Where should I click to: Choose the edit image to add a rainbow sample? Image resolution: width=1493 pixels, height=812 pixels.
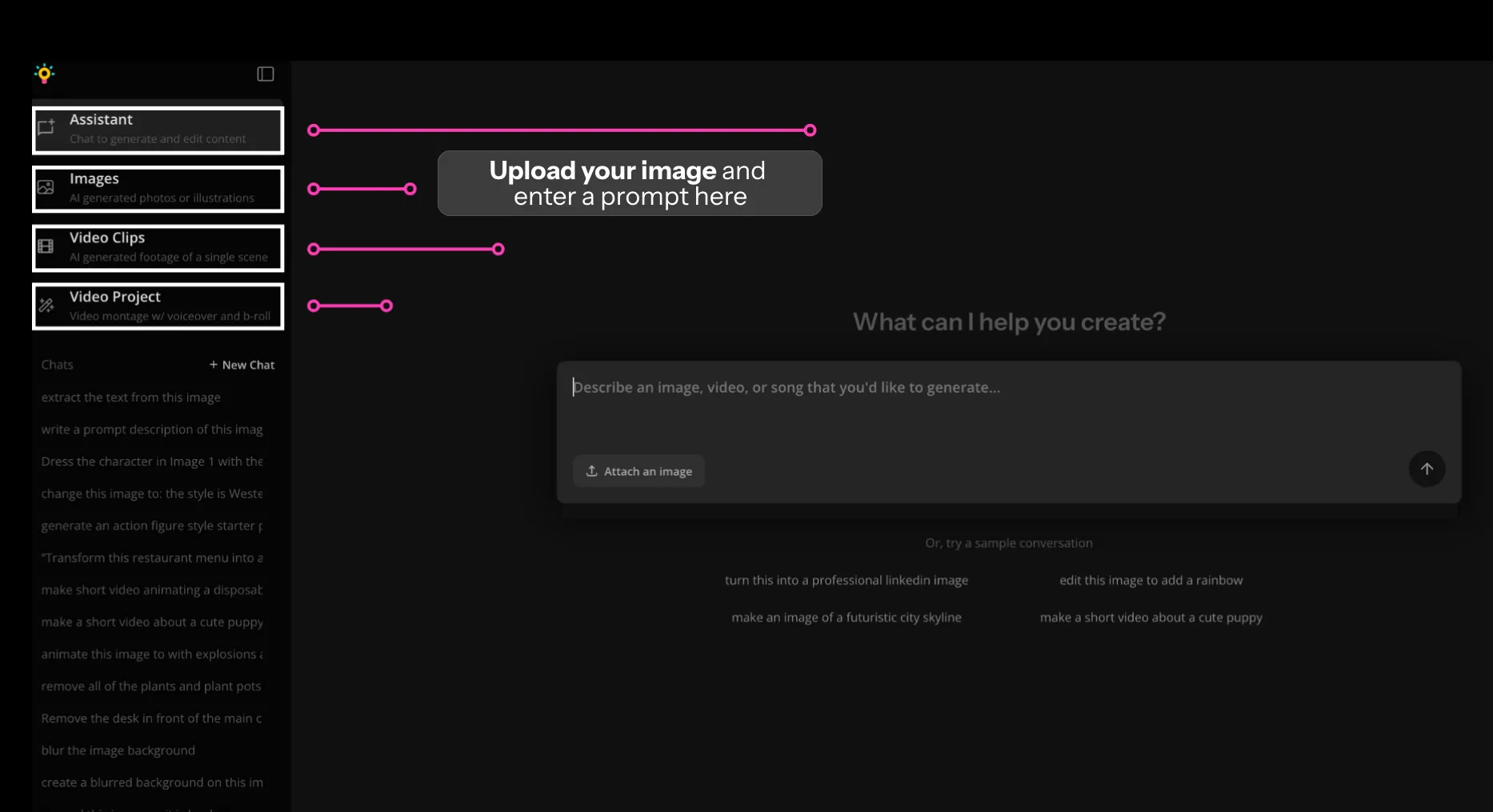click(1151, 580)
